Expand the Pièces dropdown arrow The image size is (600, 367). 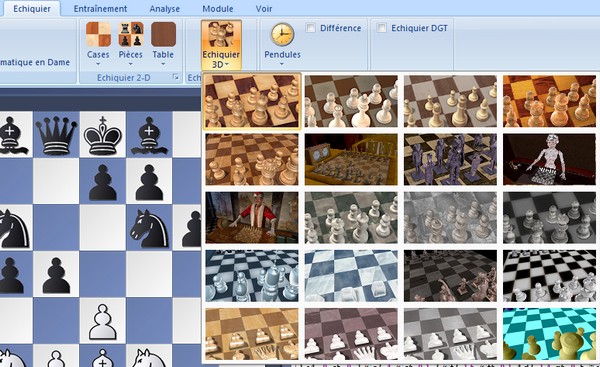pos(130,64)
